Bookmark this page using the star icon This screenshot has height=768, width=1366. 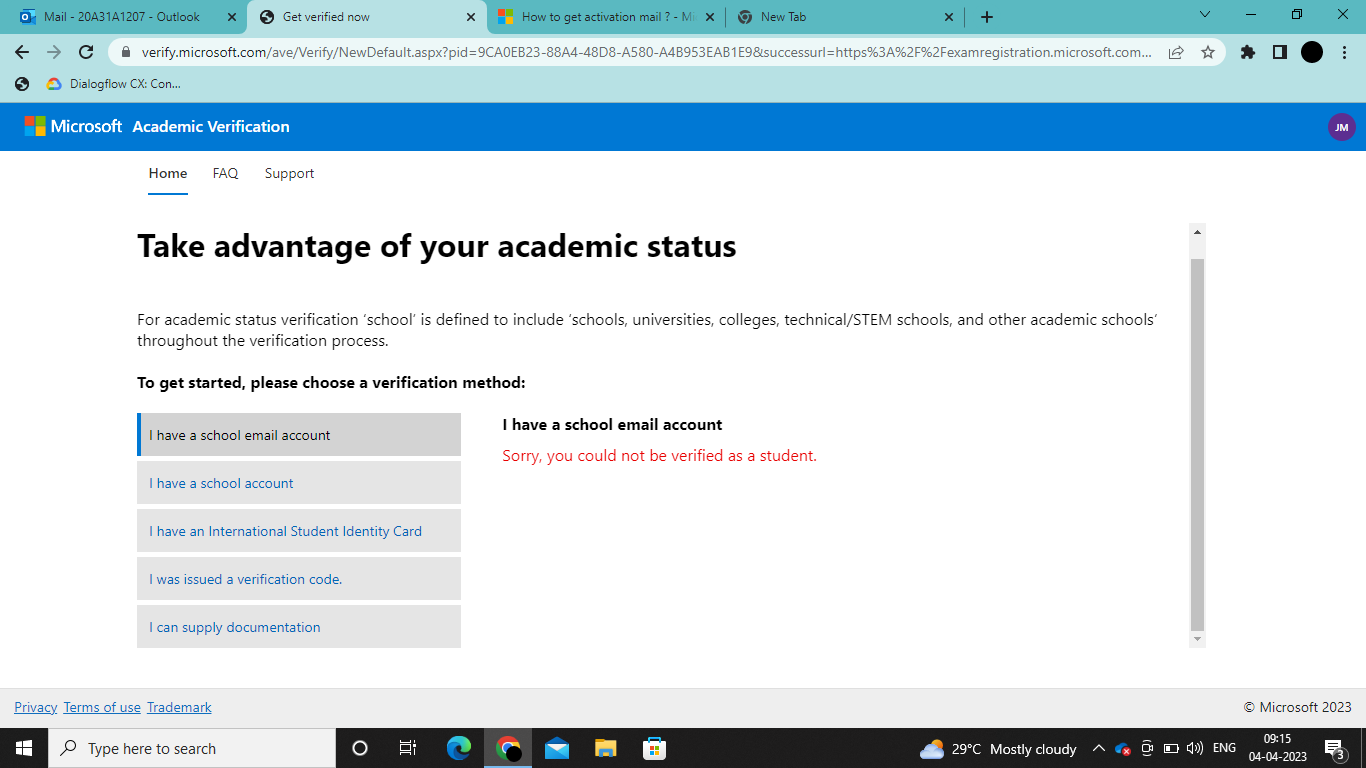[1210, 51]
